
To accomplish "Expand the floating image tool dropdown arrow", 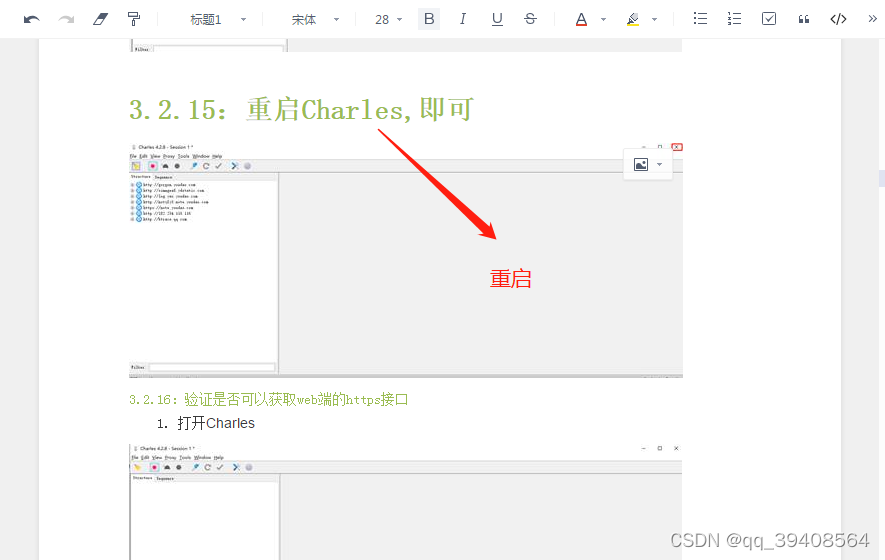I will click(659, 165).
